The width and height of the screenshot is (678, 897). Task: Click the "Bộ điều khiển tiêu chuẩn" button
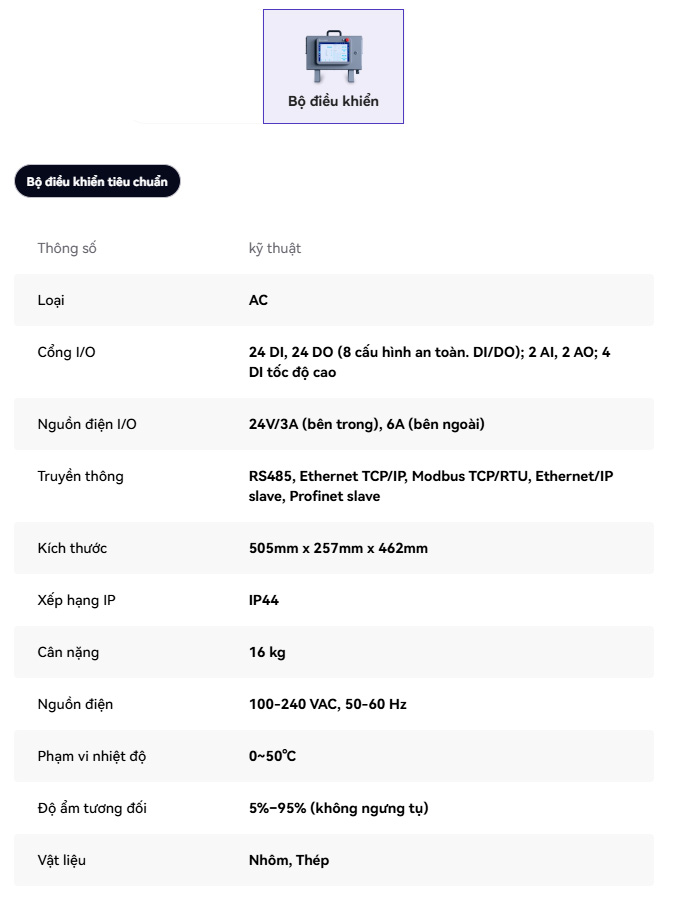tap(97, 181)
